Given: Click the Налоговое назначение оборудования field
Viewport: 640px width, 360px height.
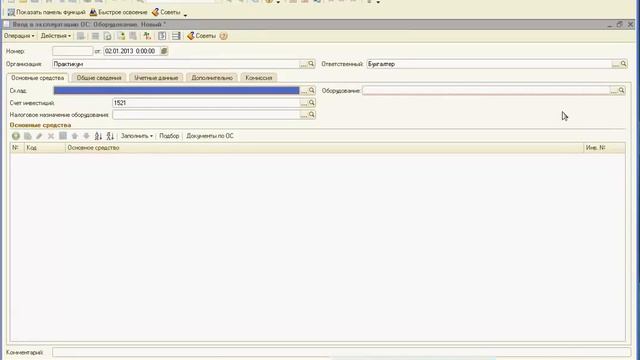Looking at the screenshot, I should (x=206, y=115).
